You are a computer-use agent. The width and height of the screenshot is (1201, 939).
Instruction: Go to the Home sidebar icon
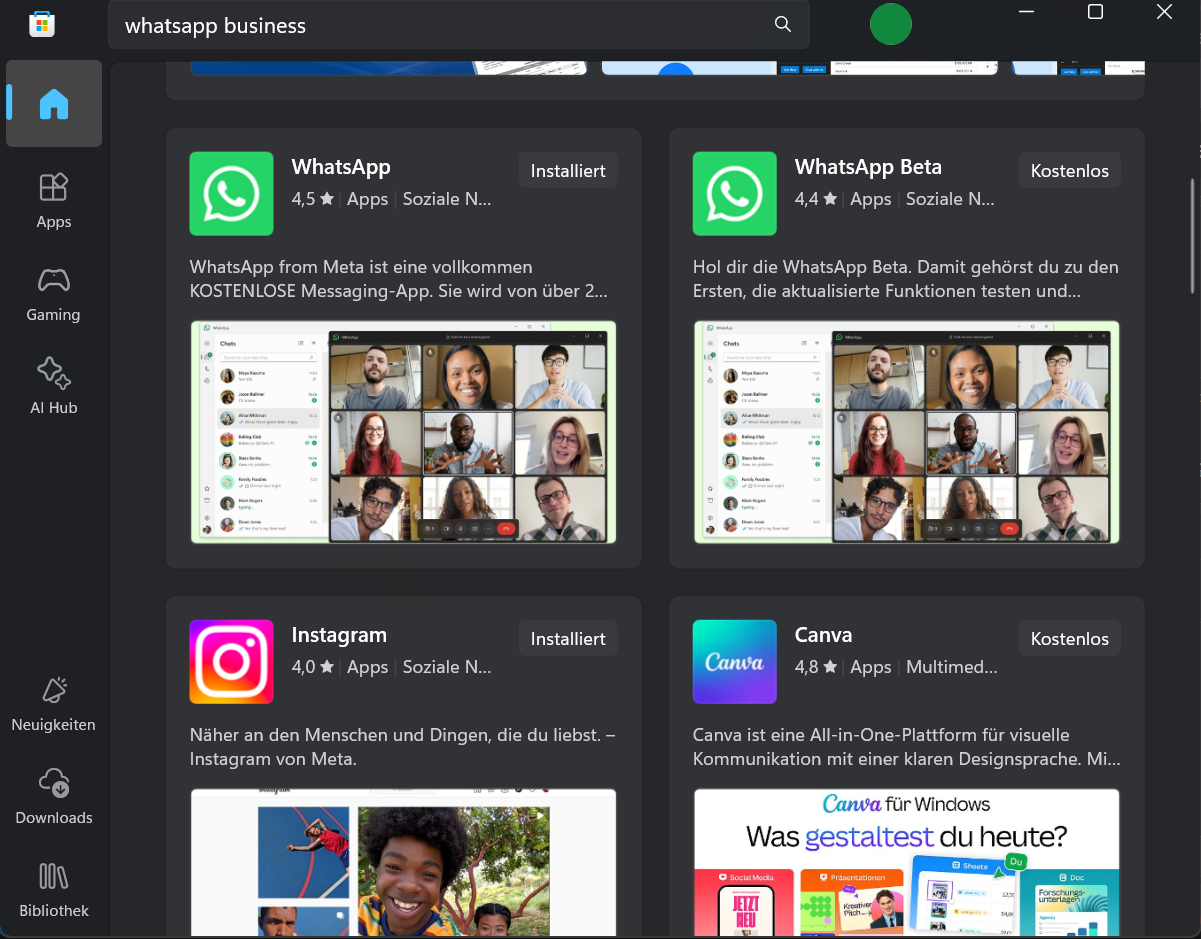[x=54, y=104]
